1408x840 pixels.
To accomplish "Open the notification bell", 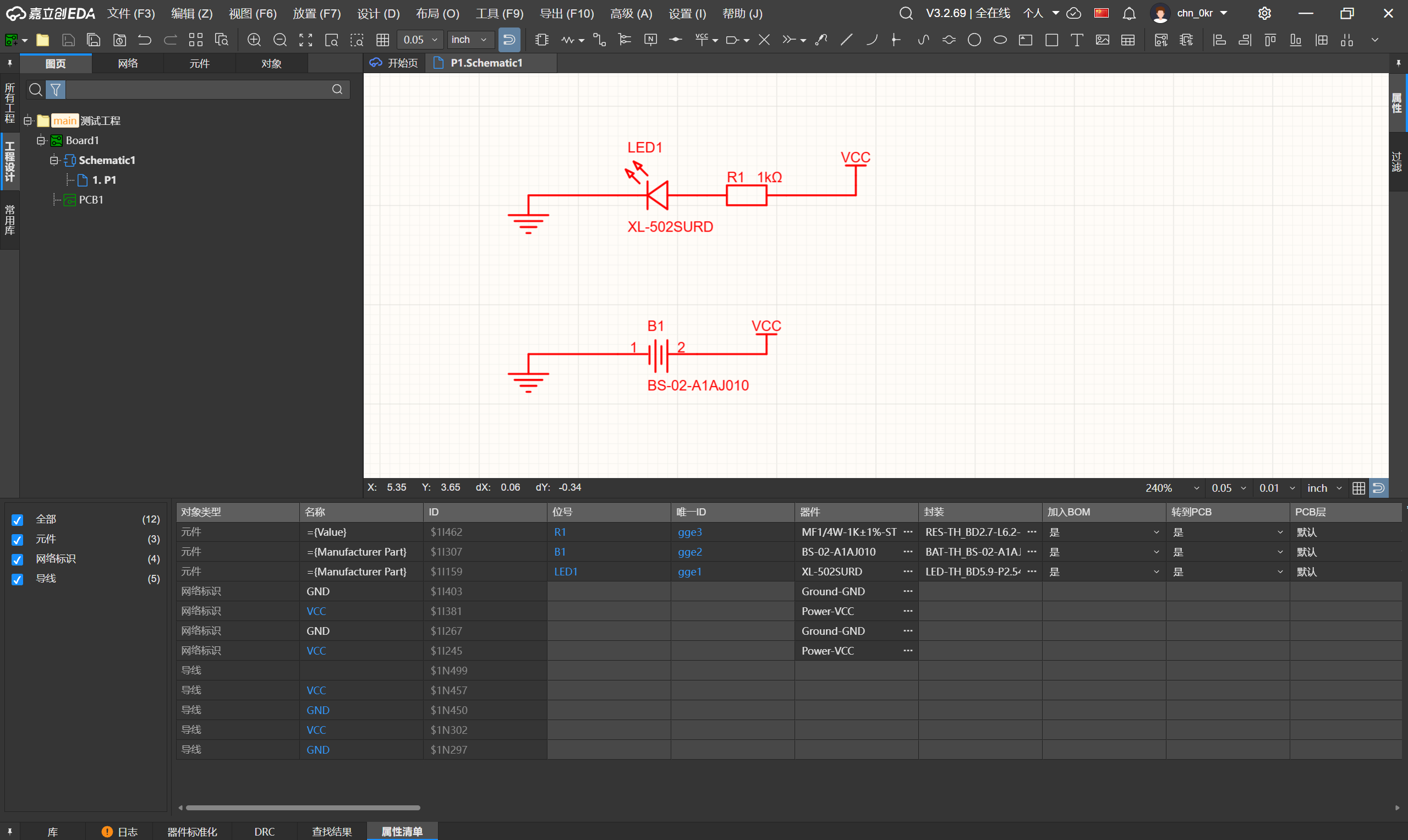I will (1129, 13).
